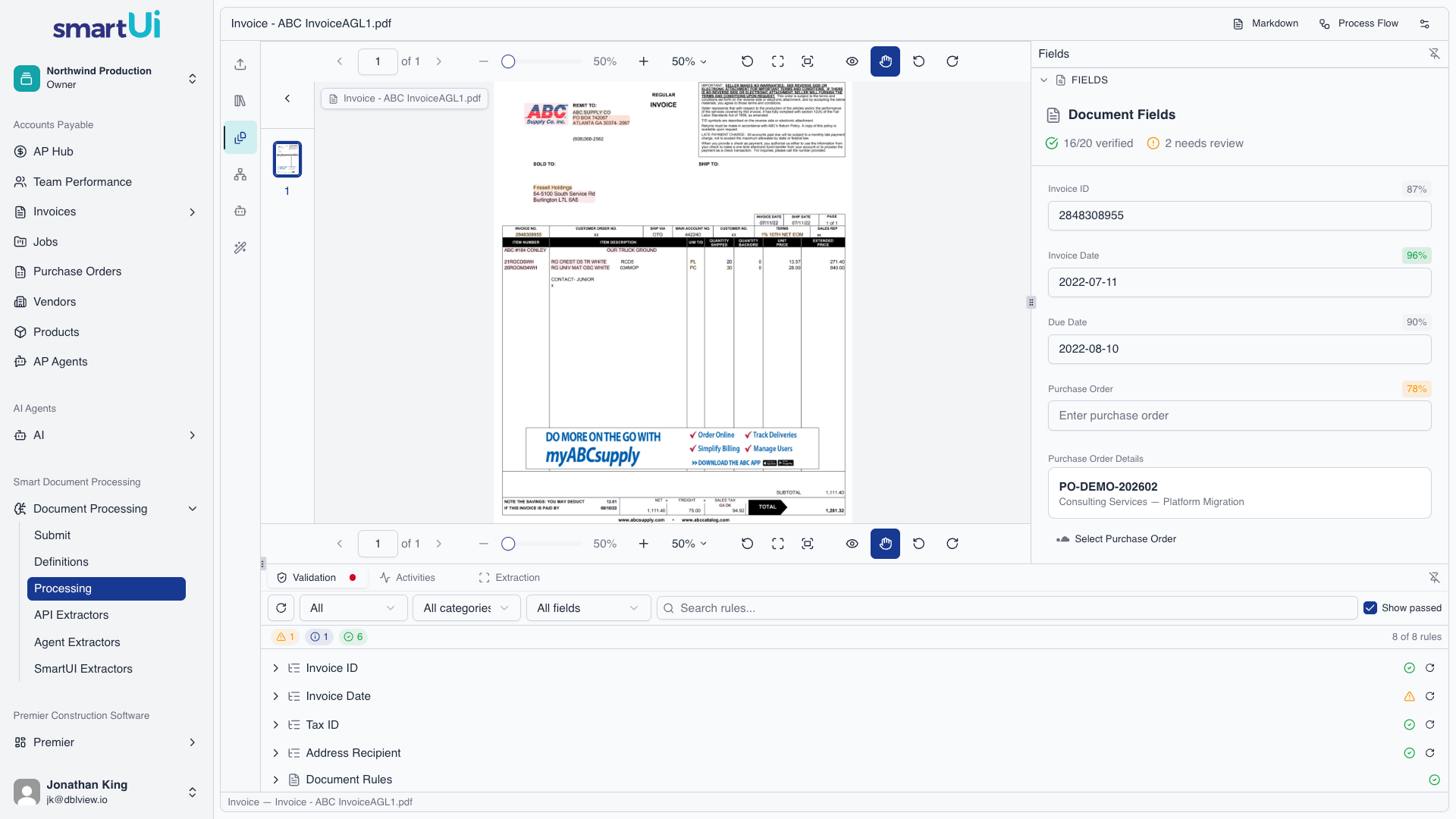Open settings sliders icon beside Process Flow
Viewport: 1456px width, 819px height.
point(1425,24)
